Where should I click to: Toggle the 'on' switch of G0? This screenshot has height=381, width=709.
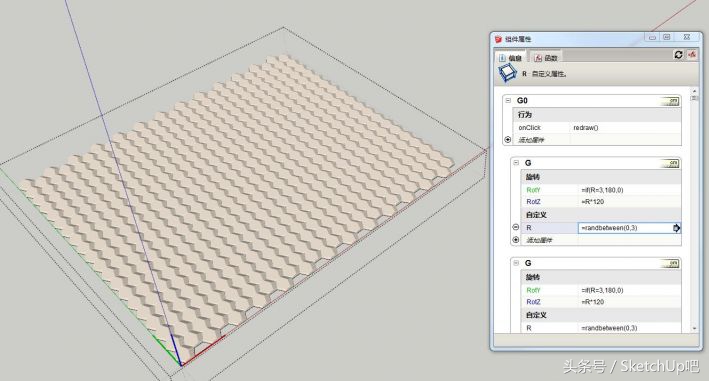[x=670, y=101]
